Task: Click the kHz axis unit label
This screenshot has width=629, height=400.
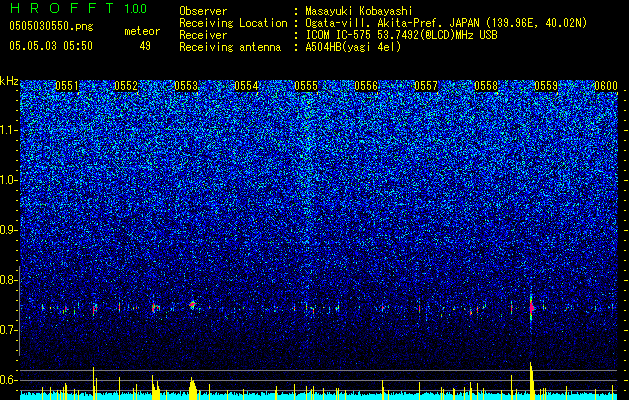Action: coord(9,81)
